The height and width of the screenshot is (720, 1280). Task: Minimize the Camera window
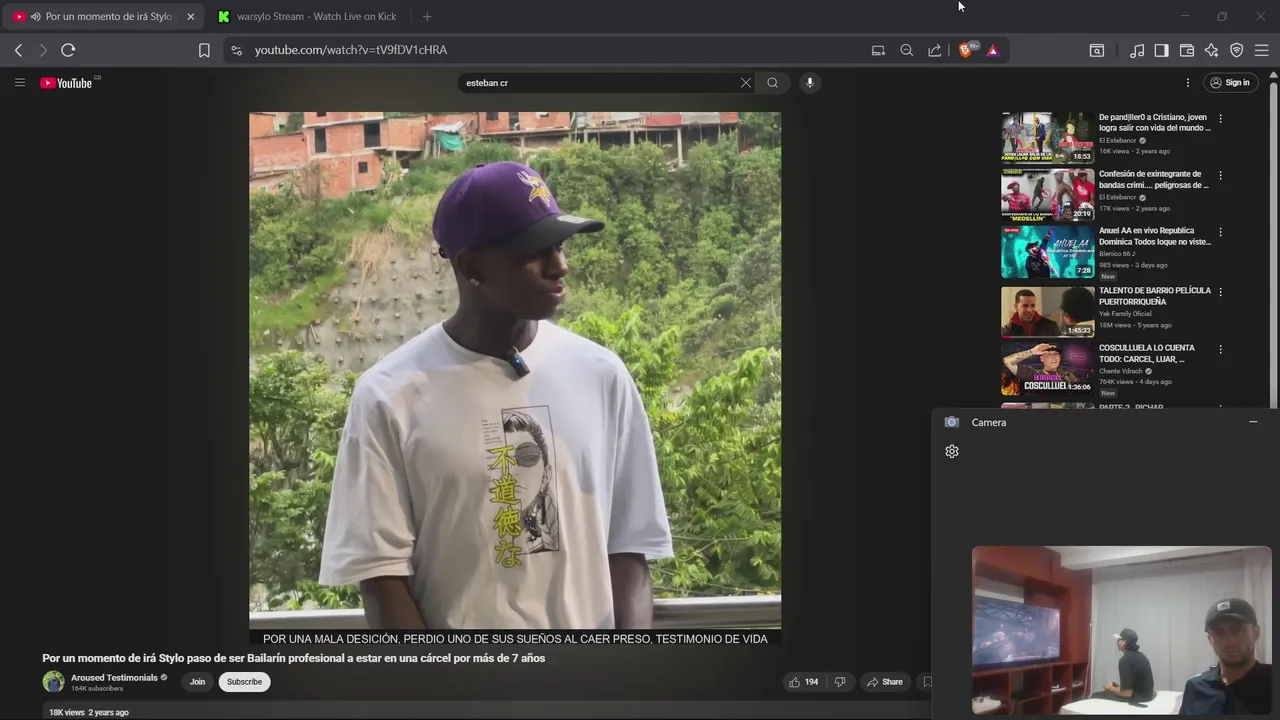coord(1253,422)
